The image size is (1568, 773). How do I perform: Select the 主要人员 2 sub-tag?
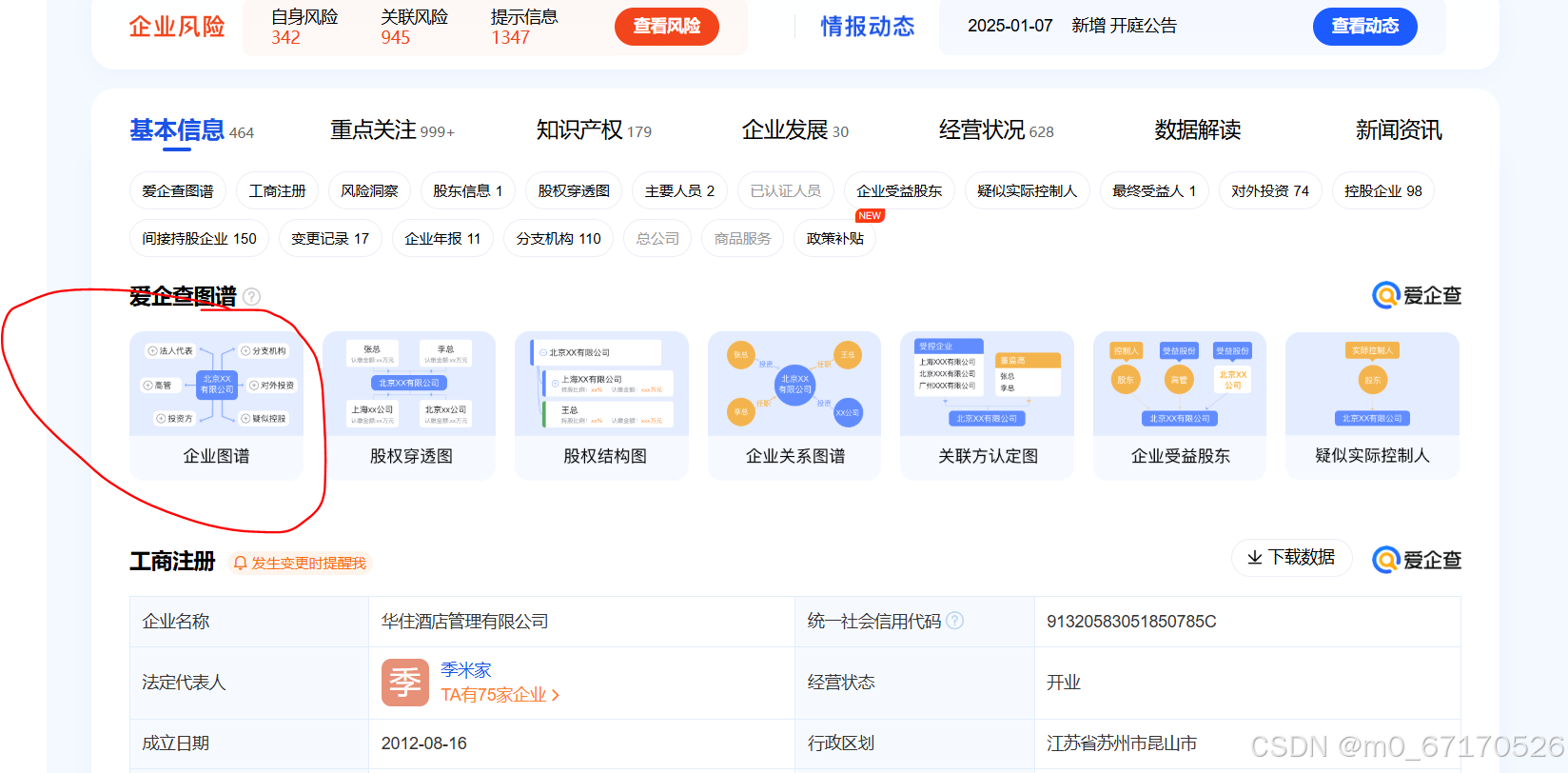coord(679,191)
